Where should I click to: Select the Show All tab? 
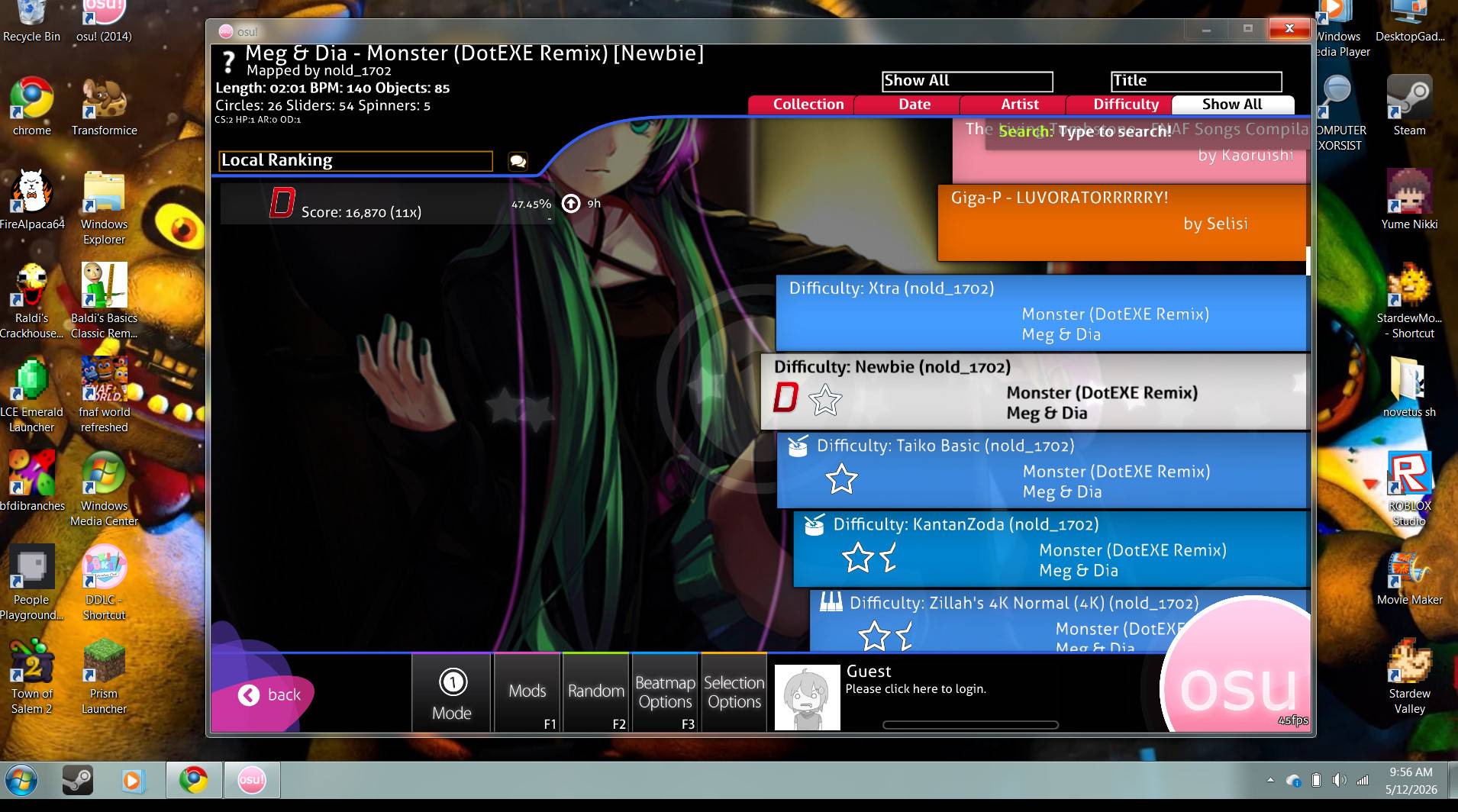point(1233,105)
